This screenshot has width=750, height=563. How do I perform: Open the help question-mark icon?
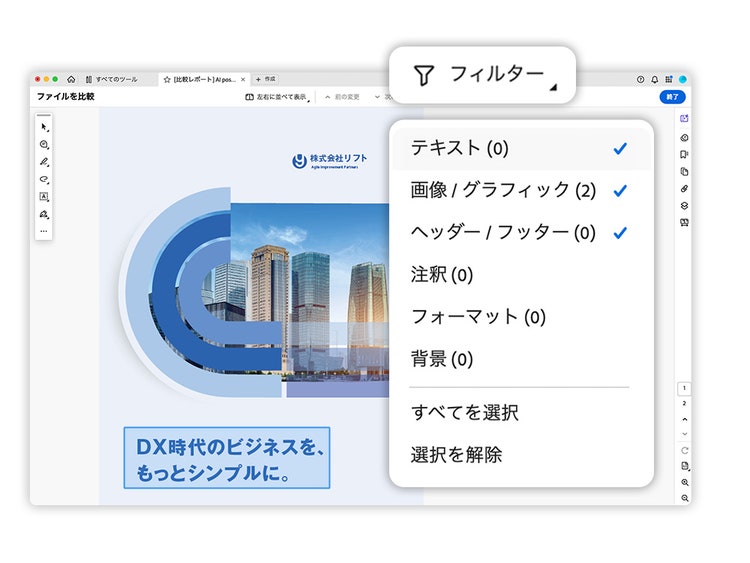(640, 79)
